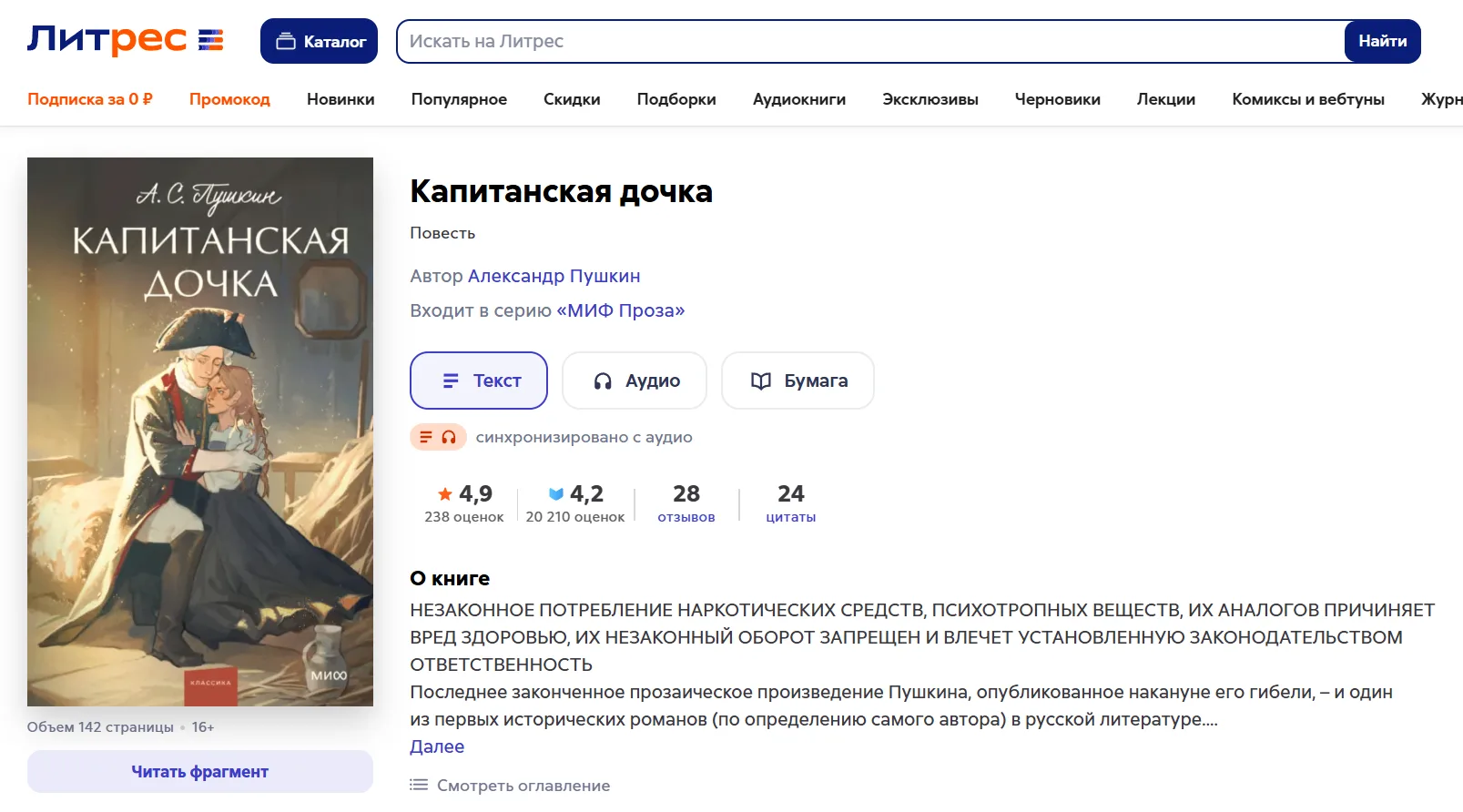1463x812 pixels.
Task: Open the «МИФ Проза» series link
Action: pos(620,310)
